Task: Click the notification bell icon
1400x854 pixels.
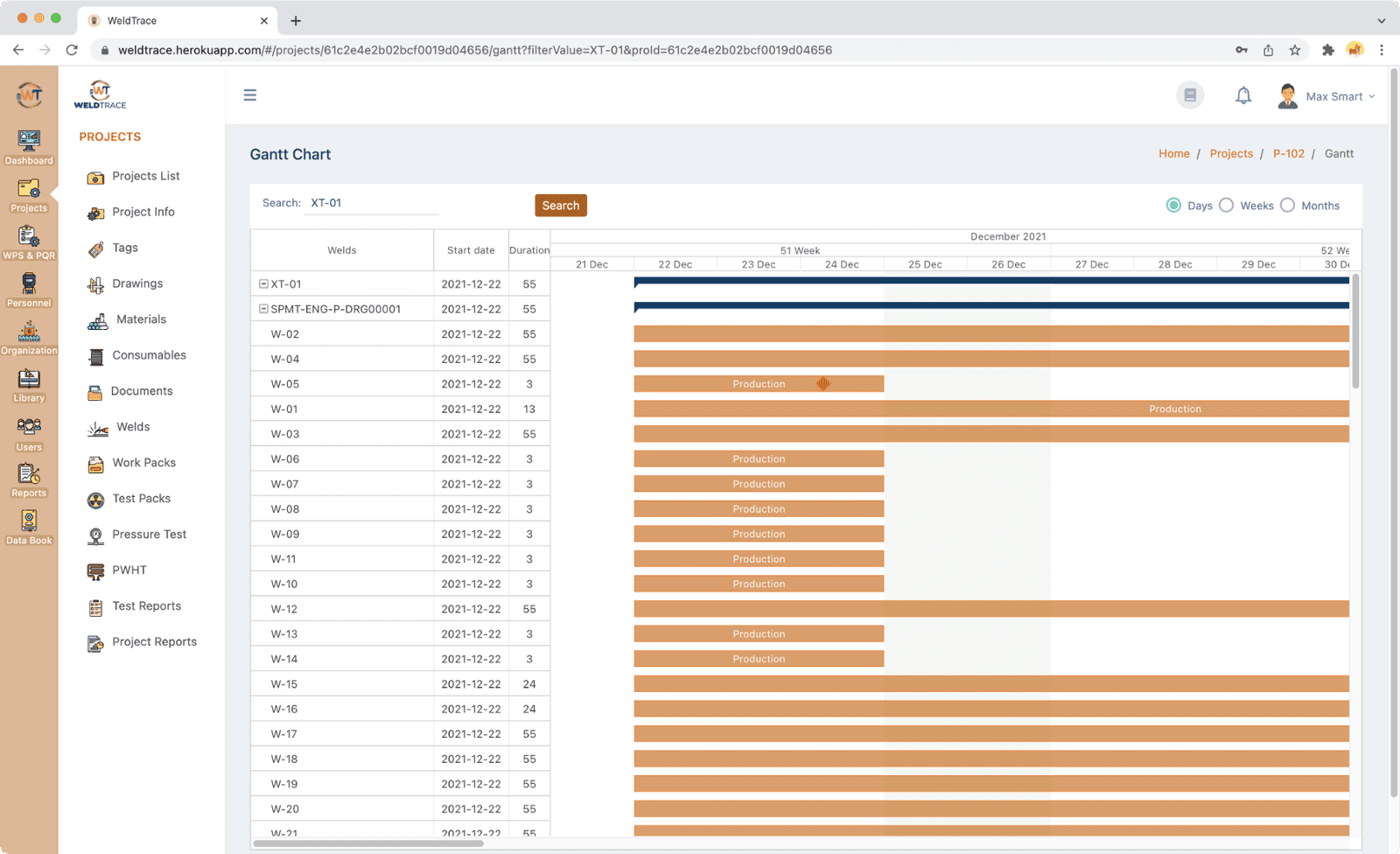Action: tap(1243, 95)
